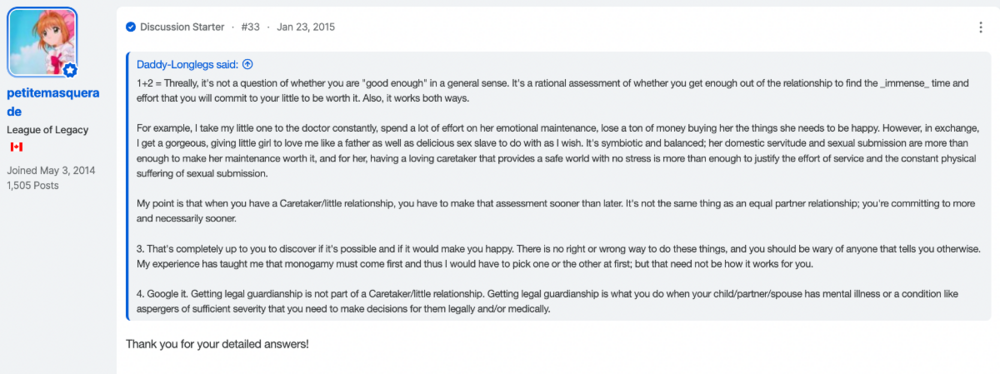
Task: Open the petitemasquerade avatar image
Action: tap(42, 42)
